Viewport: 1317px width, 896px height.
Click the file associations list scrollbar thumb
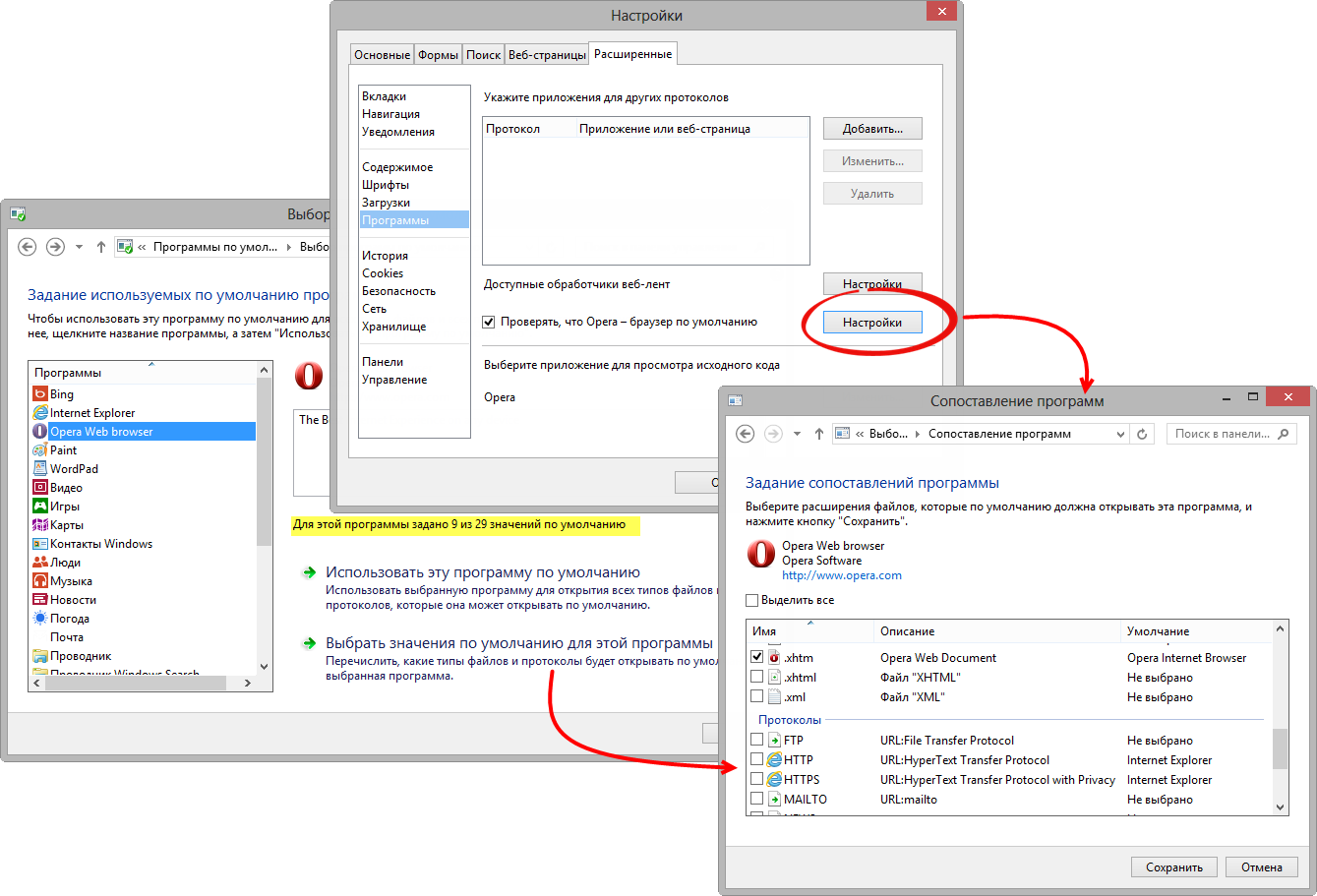[x=1281, y=749]
